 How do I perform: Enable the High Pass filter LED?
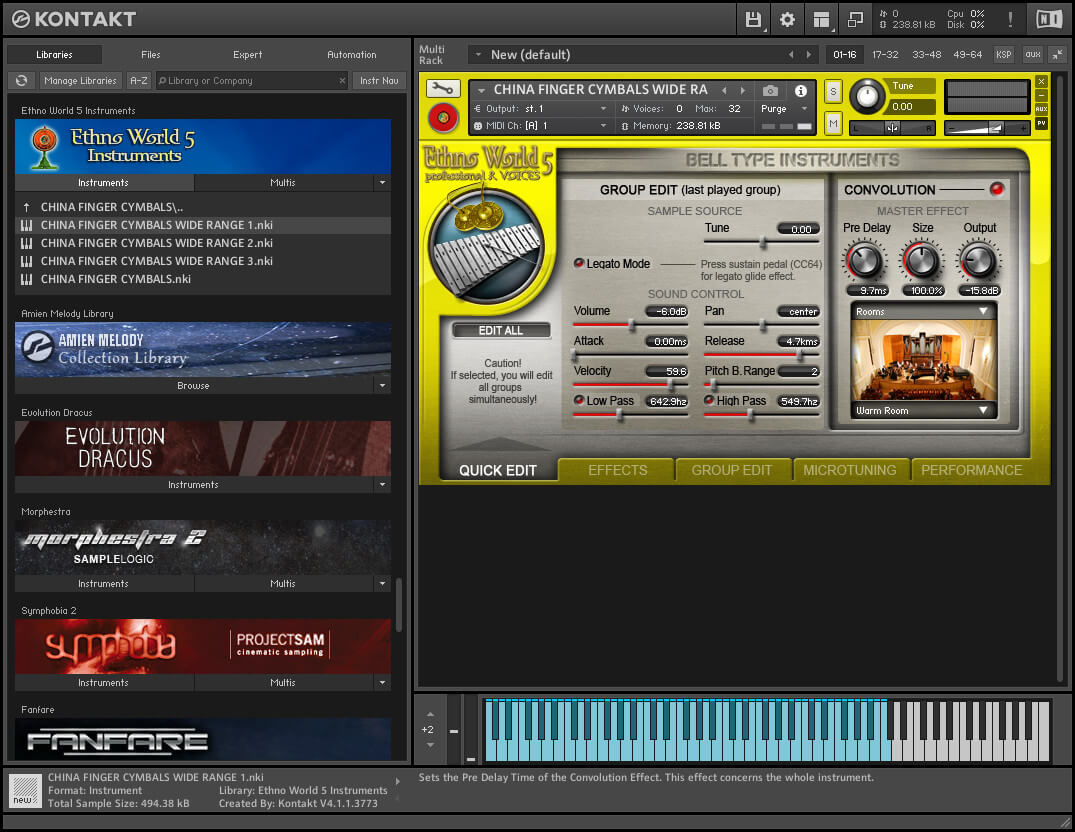(709, 400)
